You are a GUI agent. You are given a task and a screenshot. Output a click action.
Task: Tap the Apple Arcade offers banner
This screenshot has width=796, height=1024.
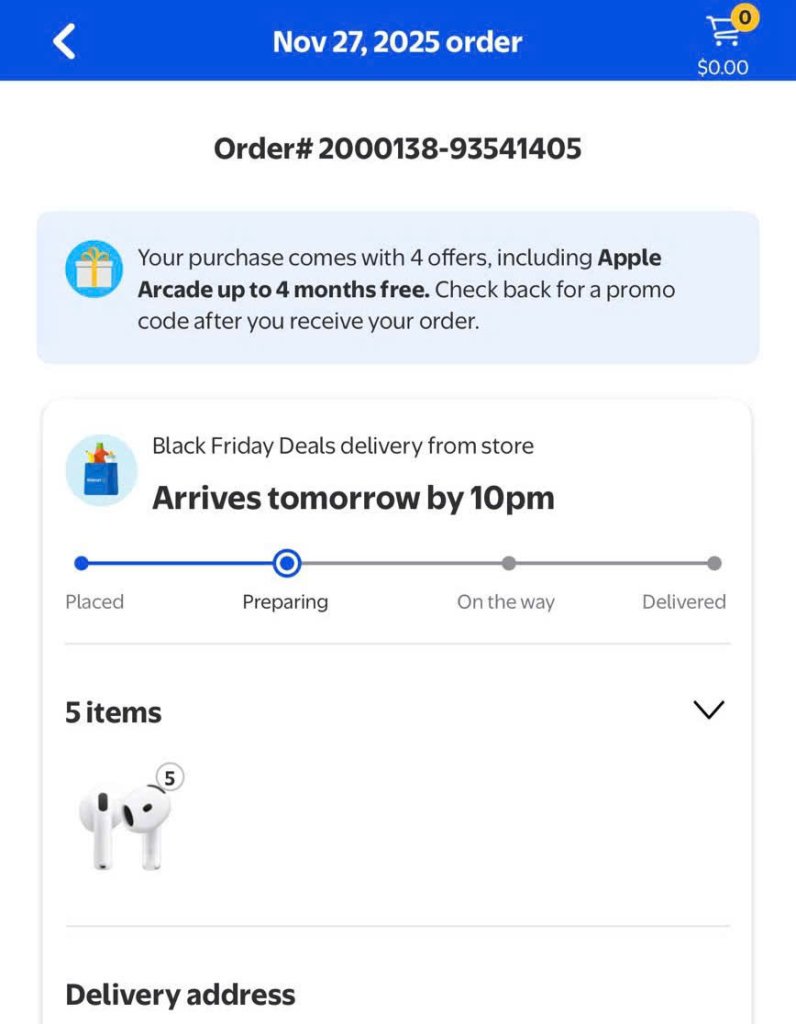tap(398, 288)
